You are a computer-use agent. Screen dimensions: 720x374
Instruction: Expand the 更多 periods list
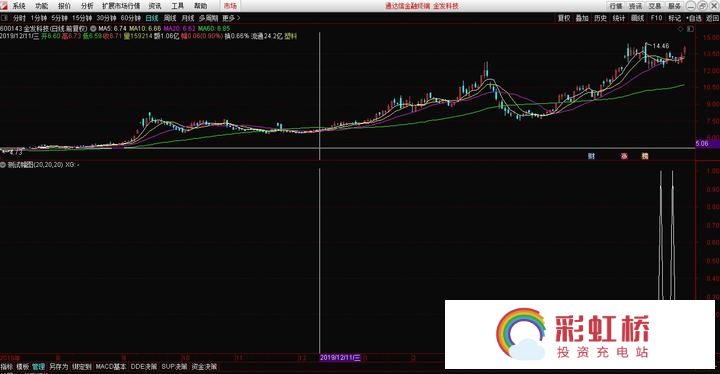pos(231,18)
